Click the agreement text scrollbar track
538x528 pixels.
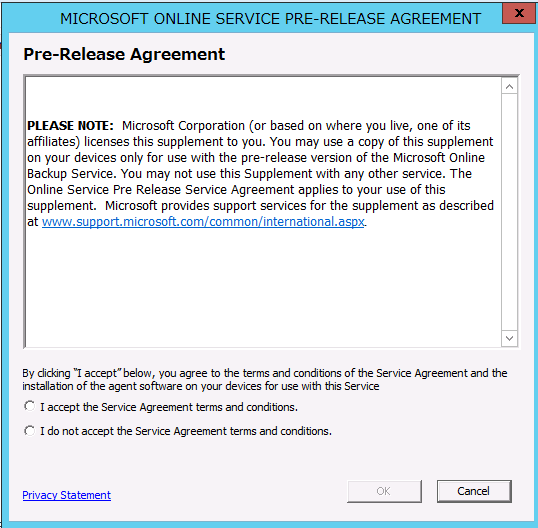pos(509,212)
